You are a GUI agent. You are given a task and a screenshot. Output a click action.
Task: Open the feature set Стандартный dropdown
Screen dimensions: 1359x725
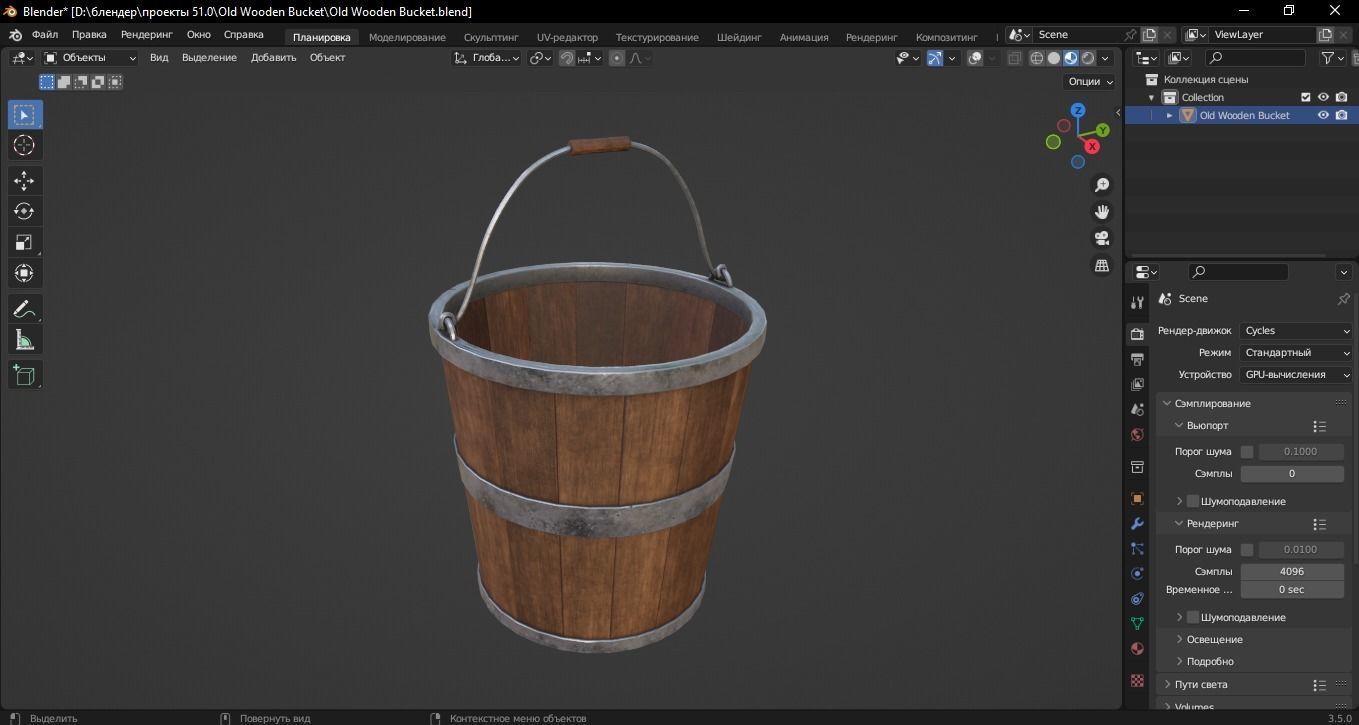tap(1297, 353)
